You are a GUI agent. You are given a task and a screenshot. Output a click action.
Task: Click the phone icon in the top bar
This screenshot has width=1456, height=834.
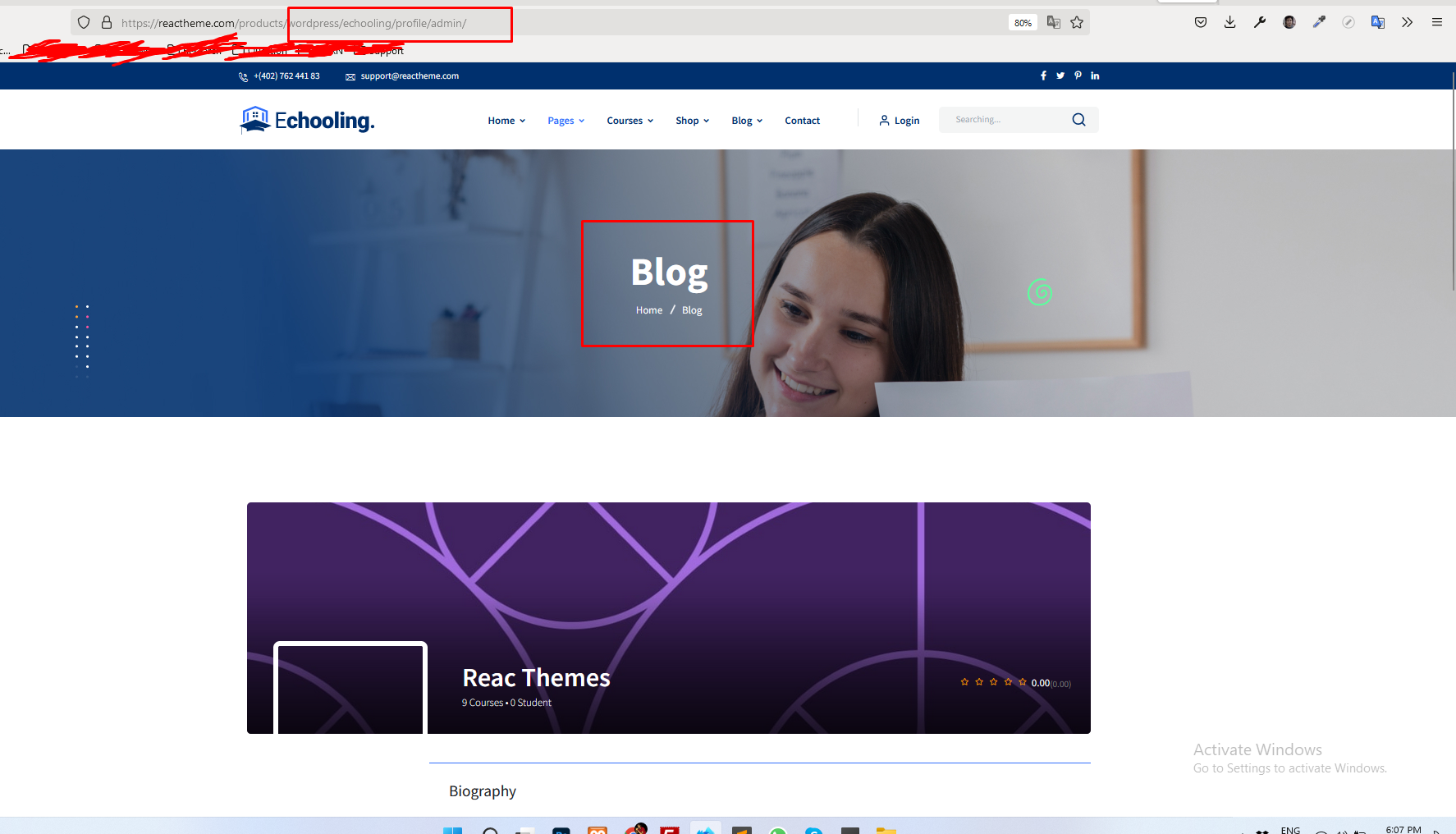click(x=243, y=76)
